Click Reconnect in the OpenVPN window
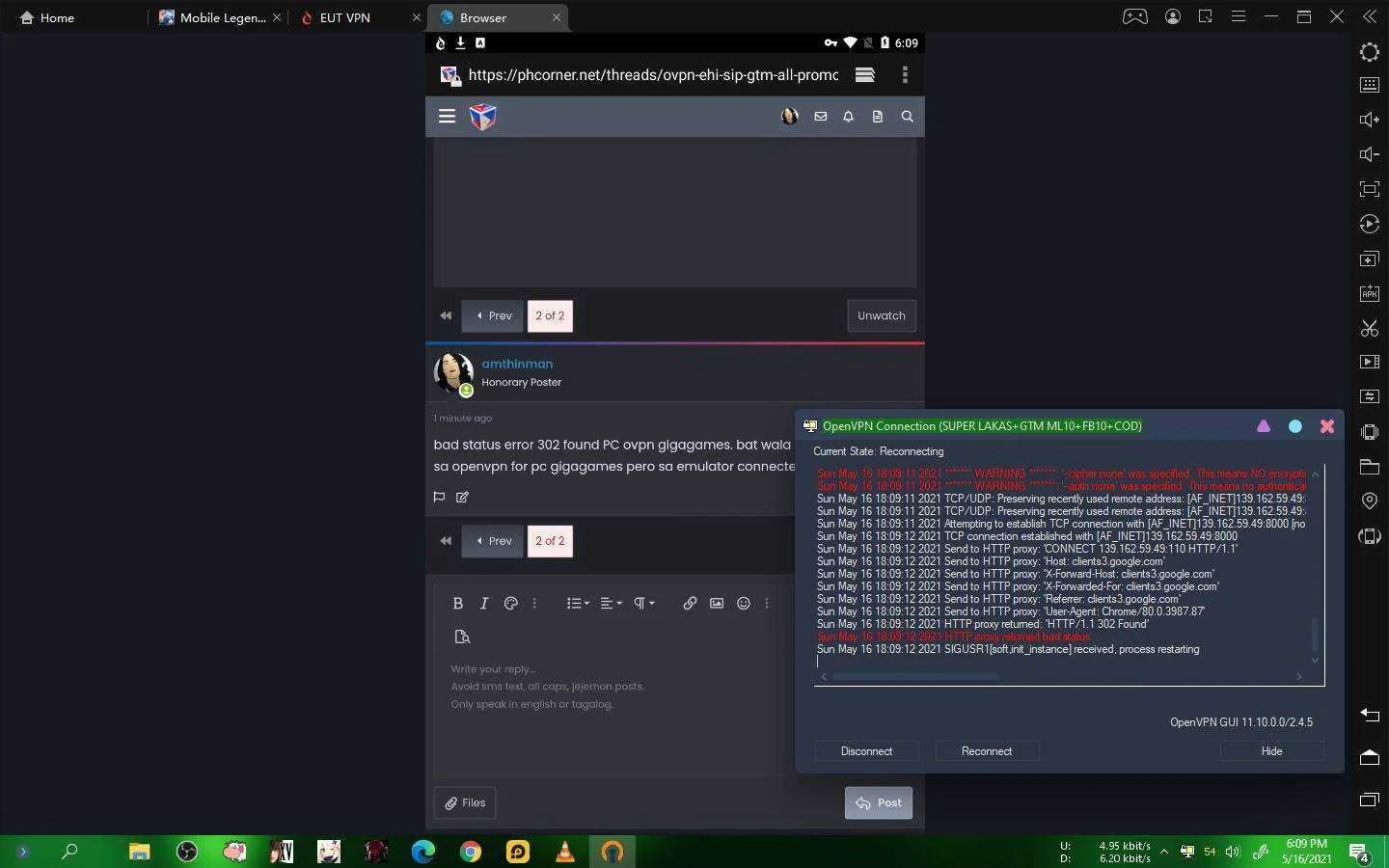The height and width of the screenshot is (868, 1389). [987, 751]
